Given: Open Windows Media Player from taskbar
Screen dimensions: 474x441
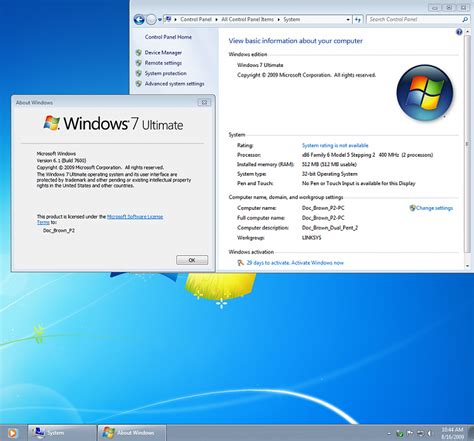Looking at the screenshot, I should 12,433.
